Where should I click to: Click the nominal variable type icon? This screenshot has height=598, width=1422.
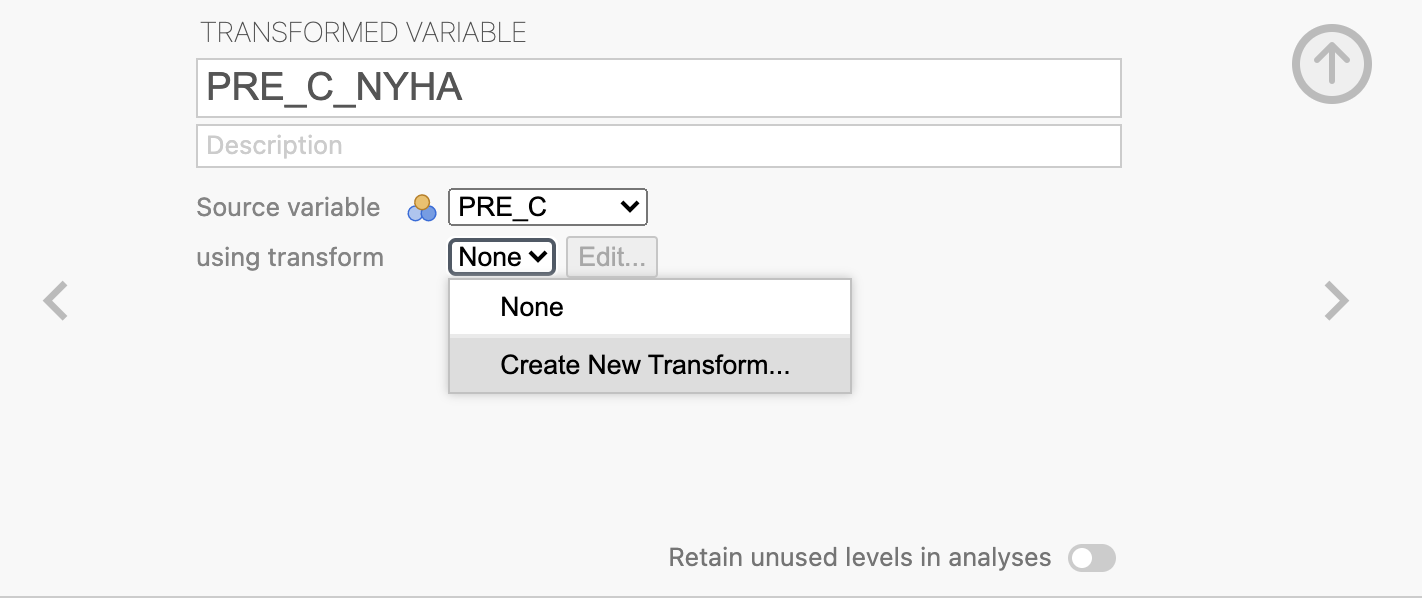click(x=422, y=208)
